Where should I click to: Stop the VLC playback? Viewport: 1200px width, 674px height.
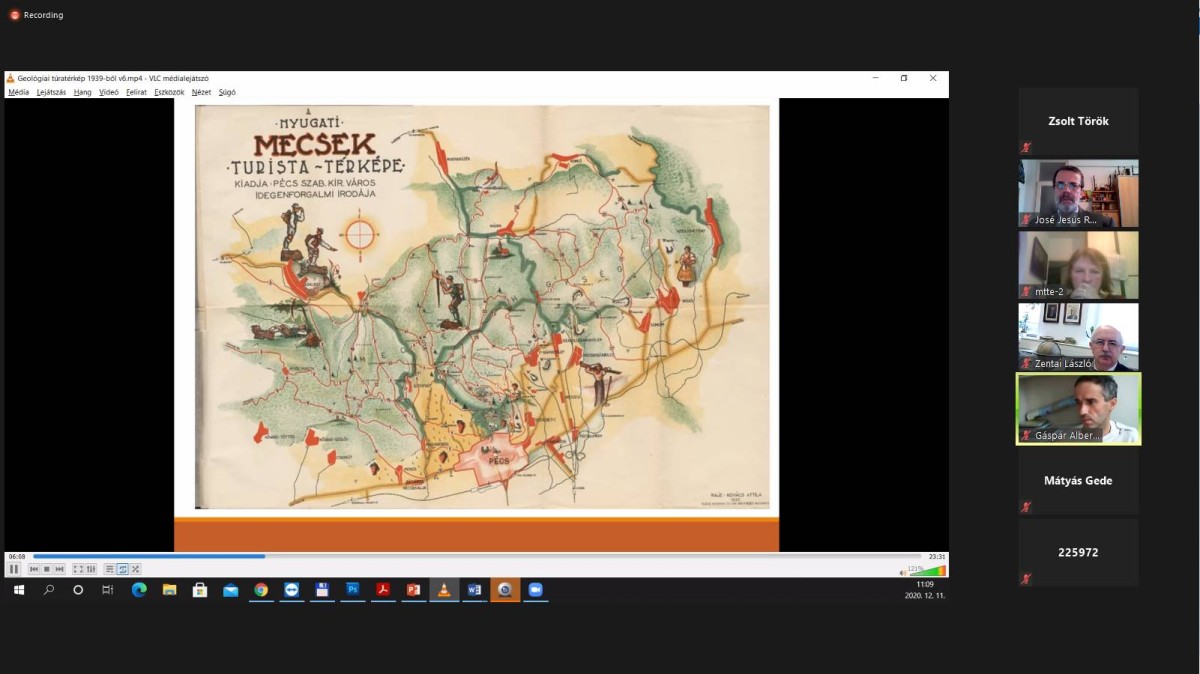[x=47, y=569]
